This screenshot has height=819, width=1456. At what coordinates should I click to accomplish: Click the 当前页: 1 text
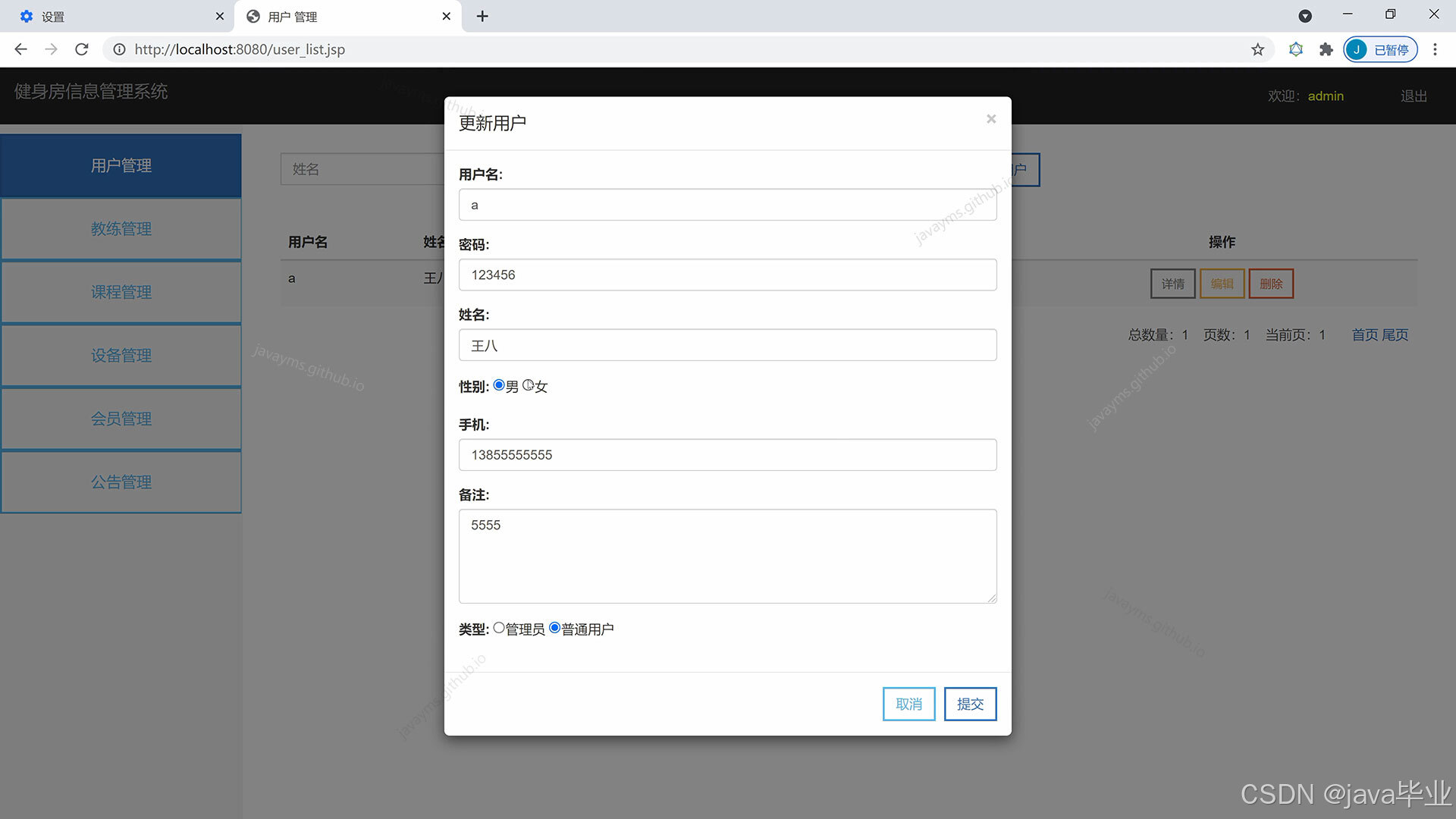tap(1295, 334)
